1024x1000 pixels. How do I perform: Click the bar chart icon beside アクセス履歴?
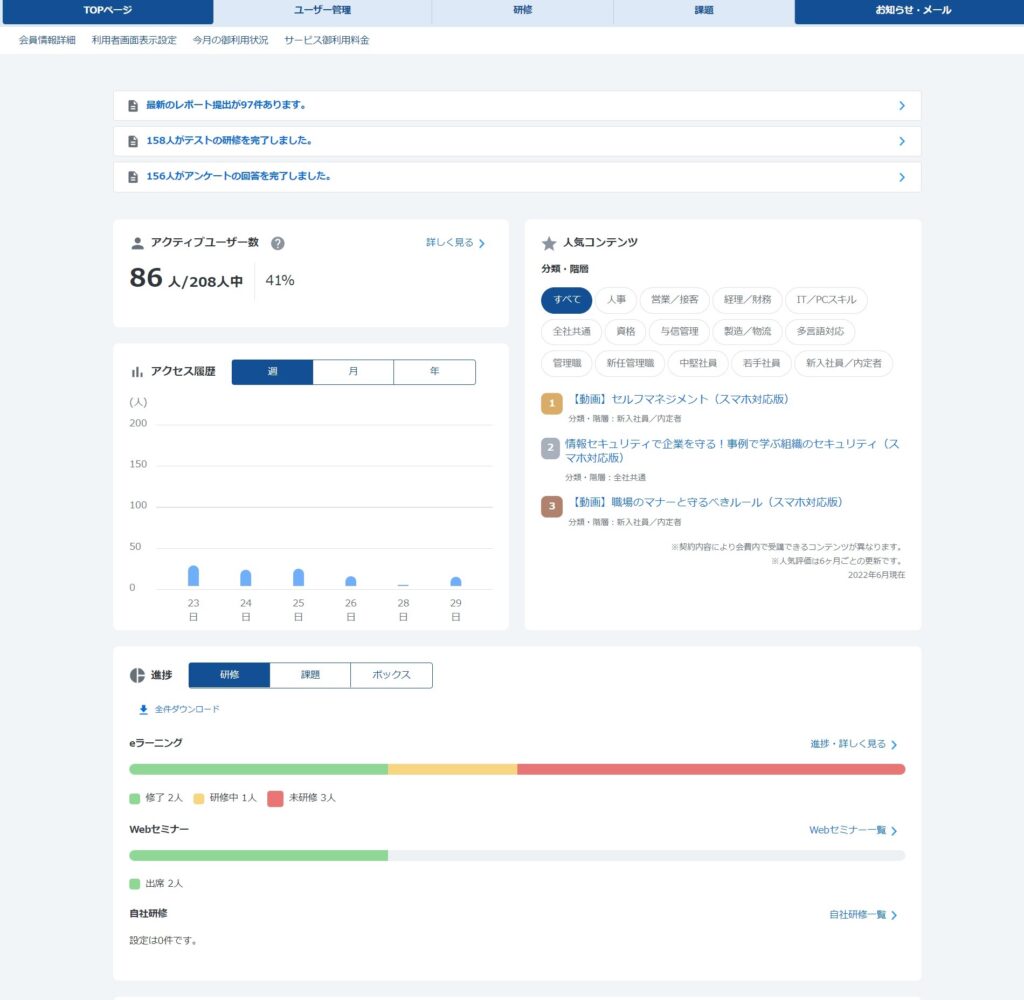(x=137, y=372)
